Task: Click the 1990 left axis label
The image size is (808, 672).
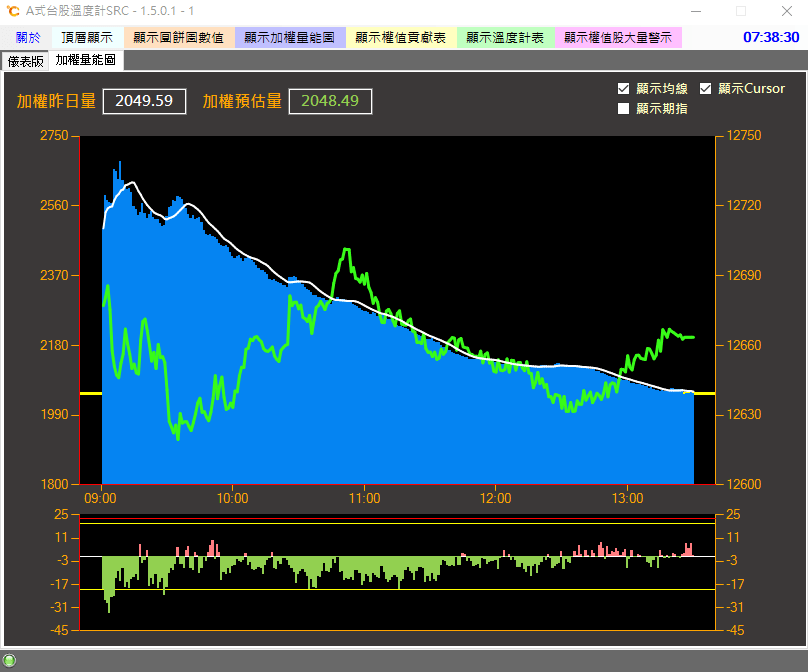Action: [x=54, y=415]
